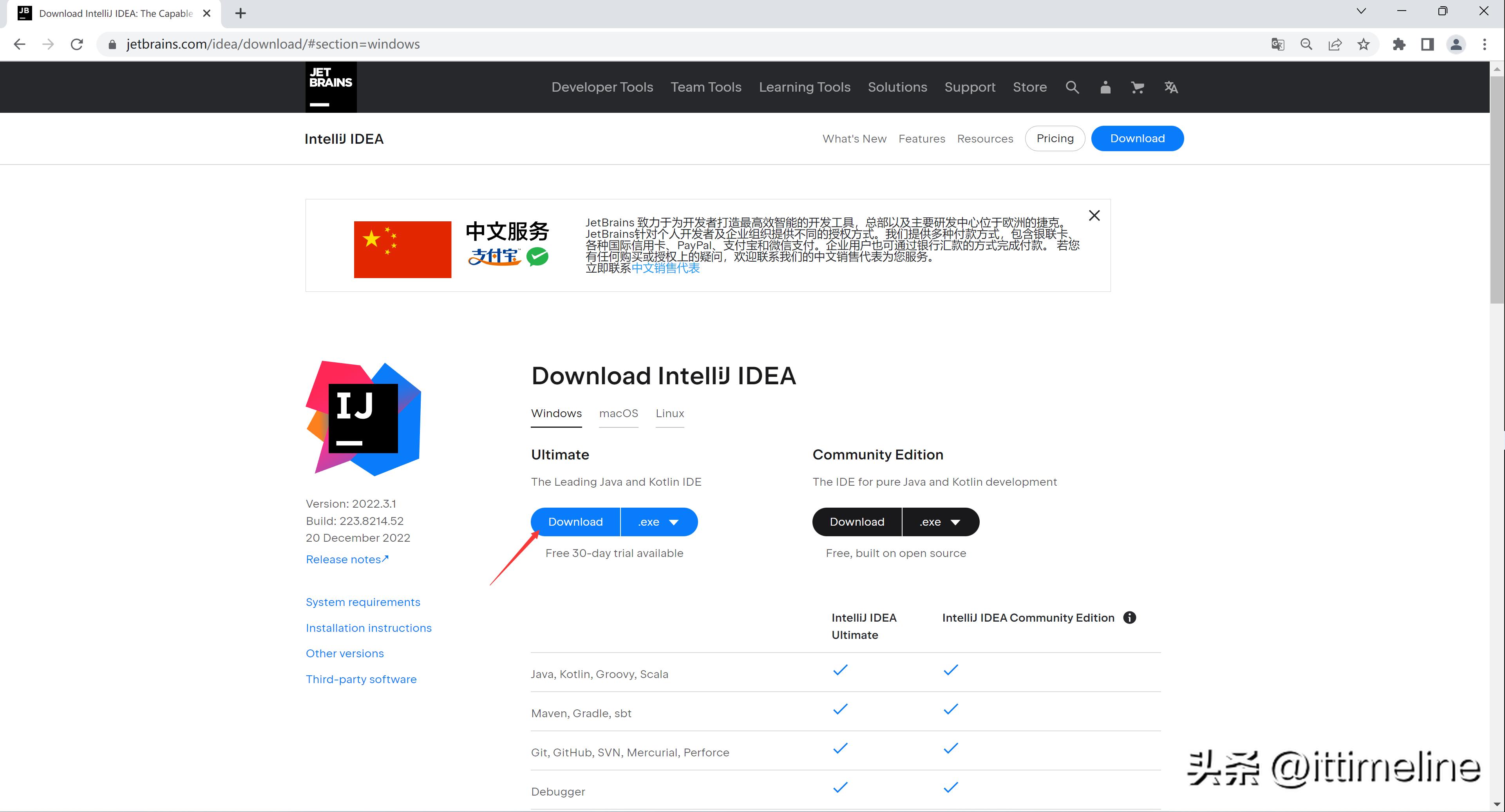
Task: Click the IntelliJ IDEA IJ logo image
Action: pyautogui.click(x=364, y=418)
